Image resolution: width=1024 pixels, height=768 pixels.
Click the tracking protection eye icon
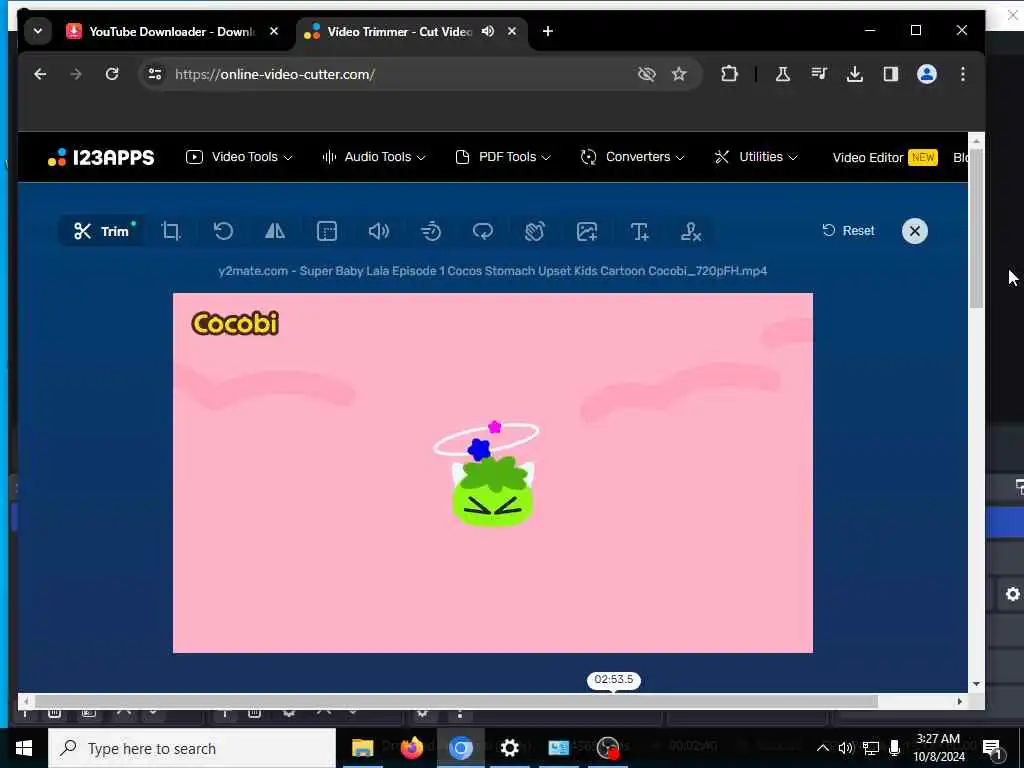[x=647, y=74]
